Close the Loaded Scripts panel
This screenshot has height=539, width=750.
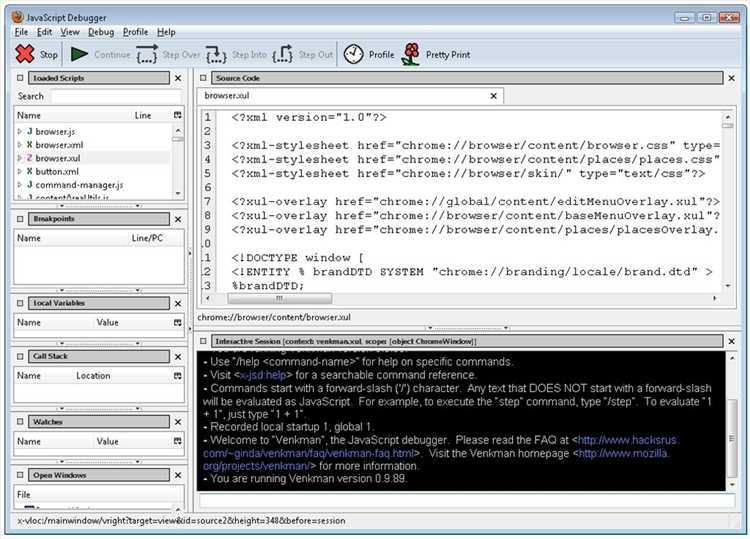tap(178, 78)
